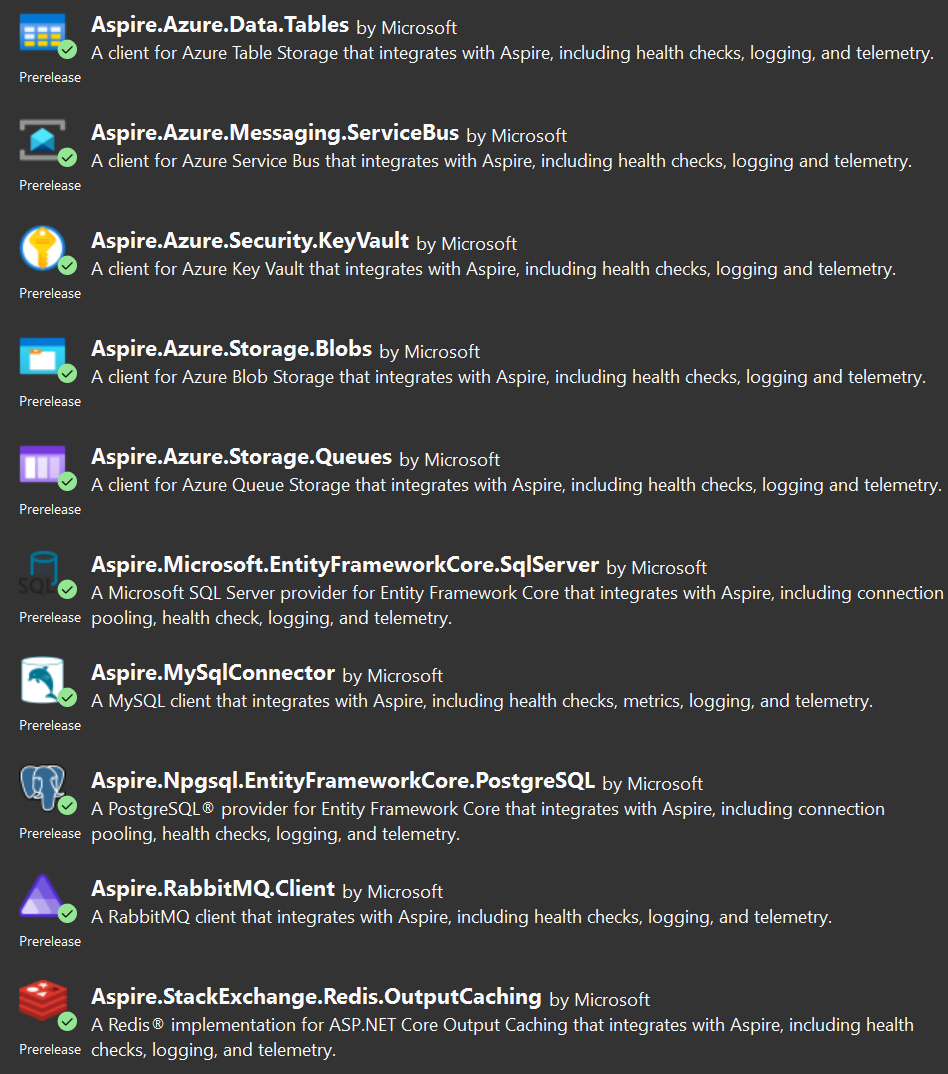Select the Aspire.Microsoft.EntityFrameworkCore.SqlServer package title
The image size is (948, 1074).
(345, 565)
